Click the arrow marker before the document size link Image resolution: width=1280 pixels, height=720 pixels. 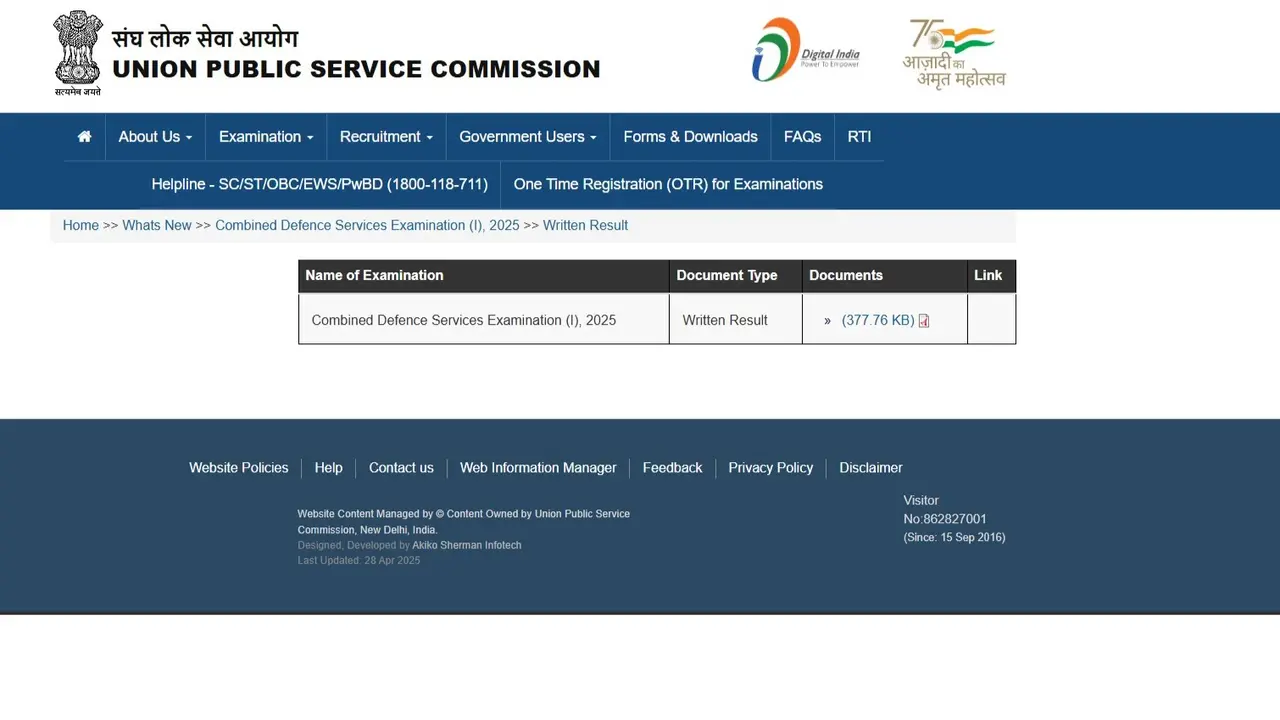click(827, 321)
